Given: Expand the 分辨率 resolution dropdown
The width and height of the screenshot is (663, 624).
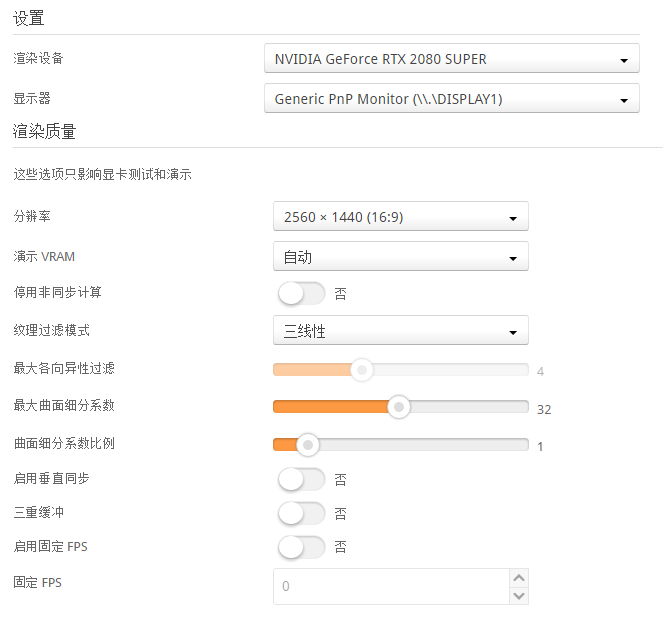Looking at the screenshot, I should [400, 217].
